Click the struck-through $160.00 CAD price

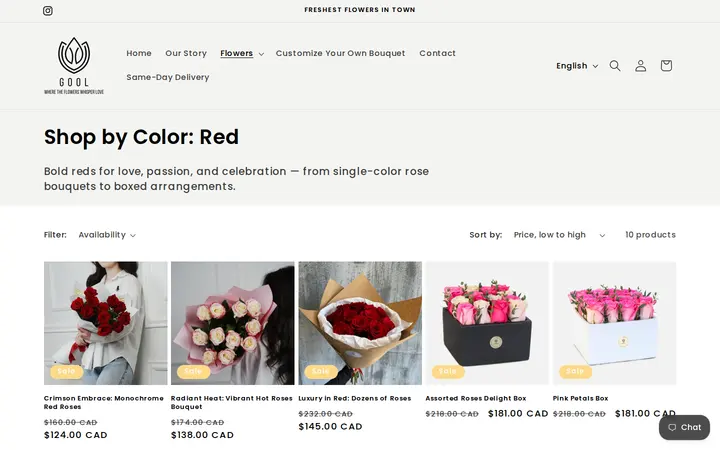tap(71, 422)
